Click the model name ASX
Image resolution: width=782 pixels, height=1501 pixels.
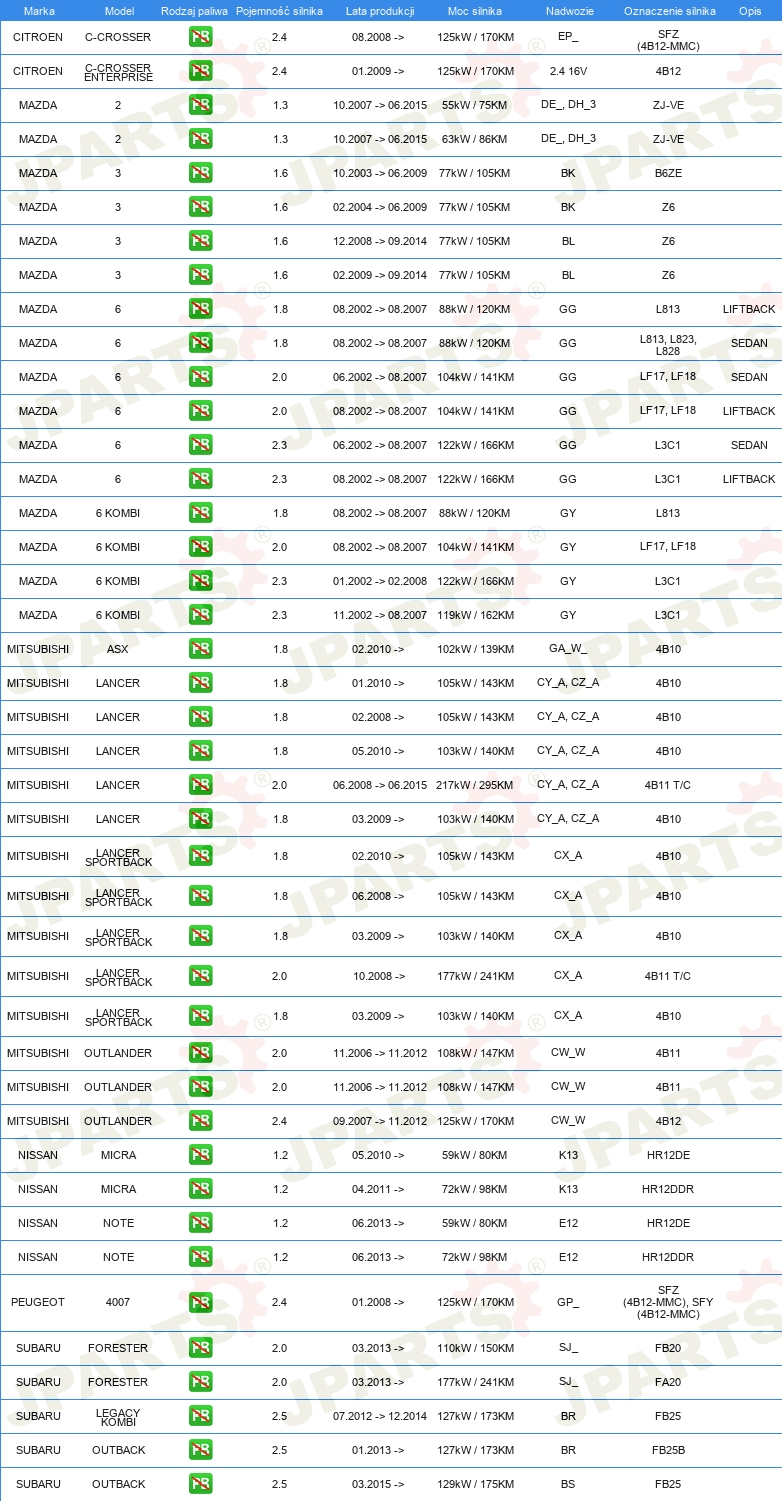[x=118, y=649]
